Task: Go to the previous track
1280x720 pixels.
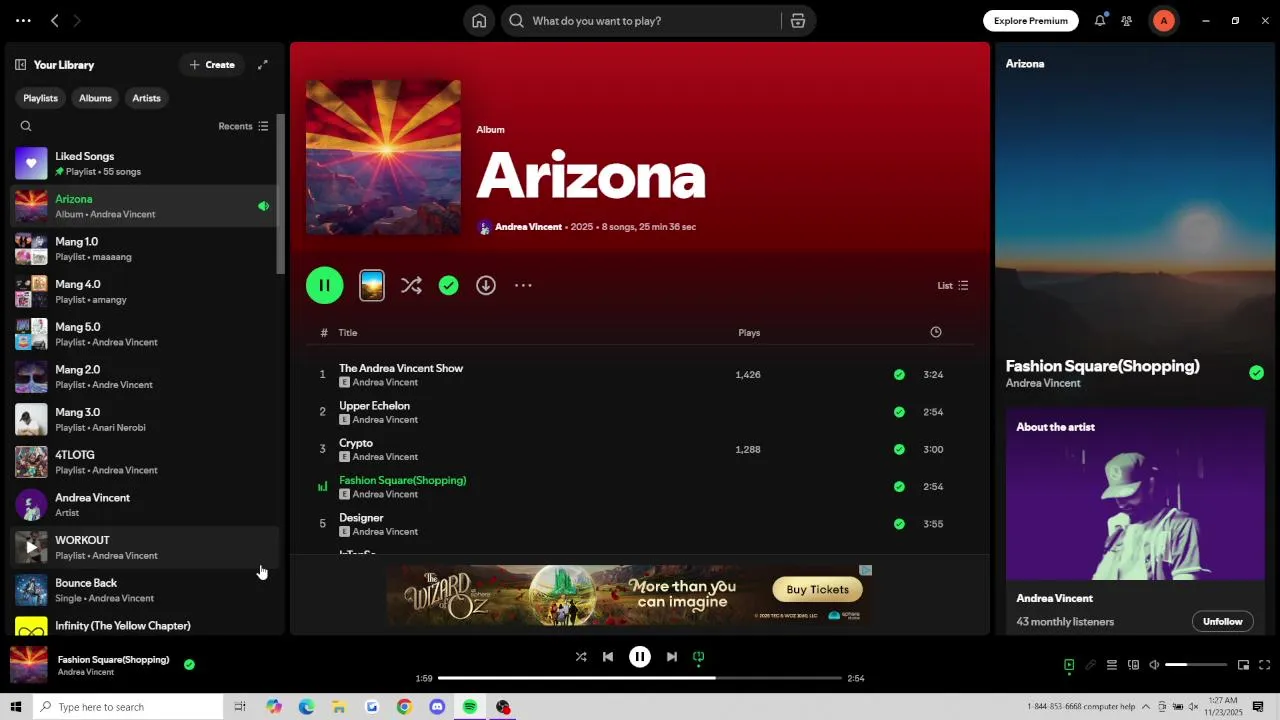Action: 608,657
